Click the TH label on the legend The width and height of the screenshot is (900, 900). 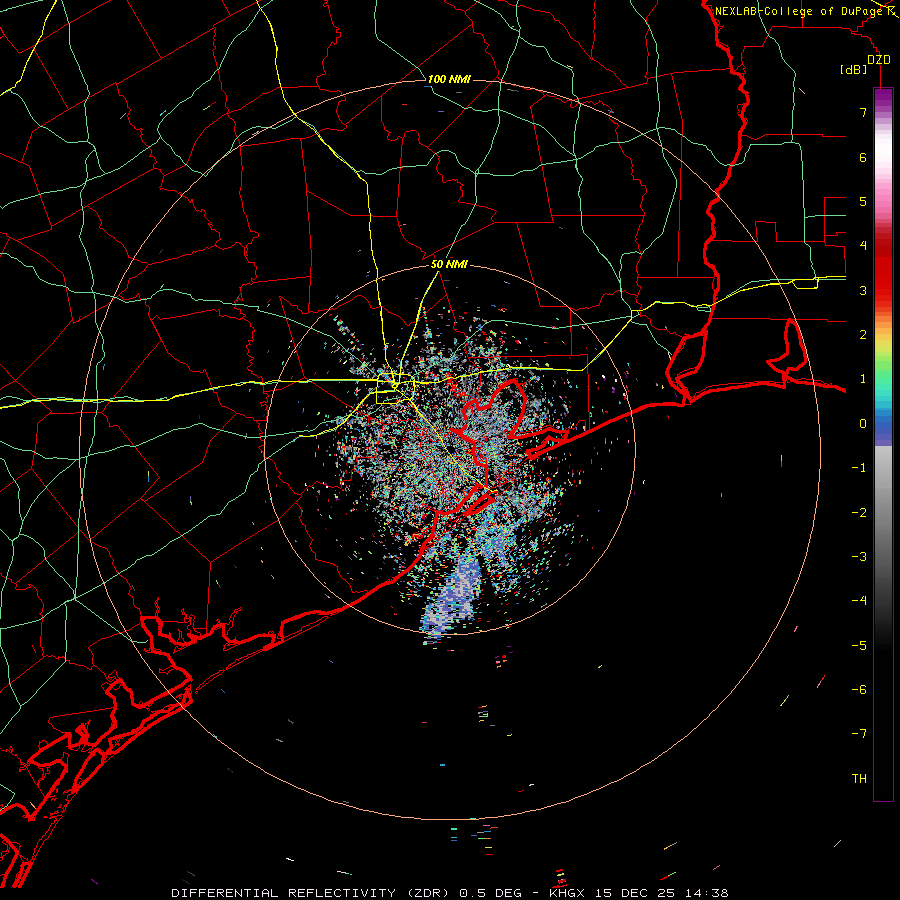tap(859, 779)
